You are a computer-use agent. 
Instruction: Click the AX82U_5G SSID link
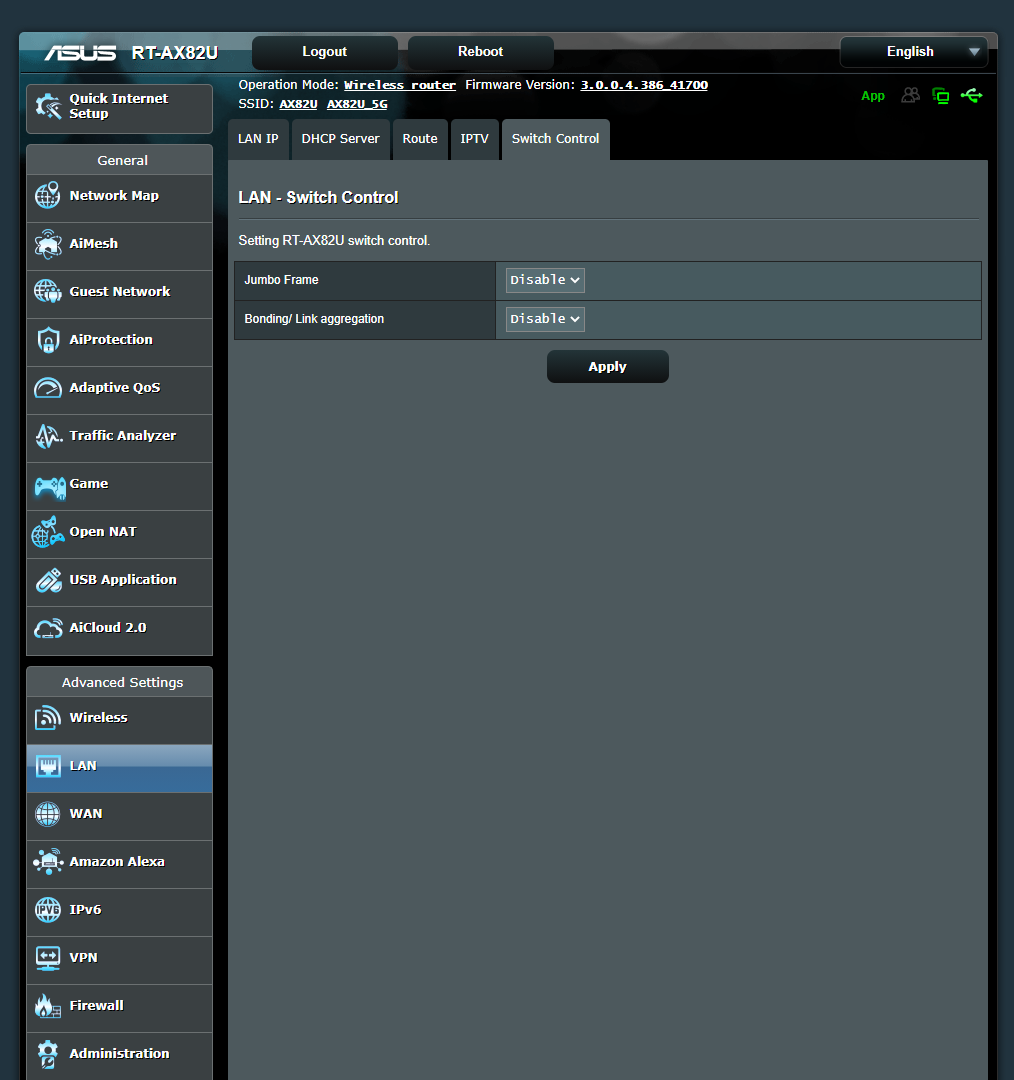pos(357,104)
